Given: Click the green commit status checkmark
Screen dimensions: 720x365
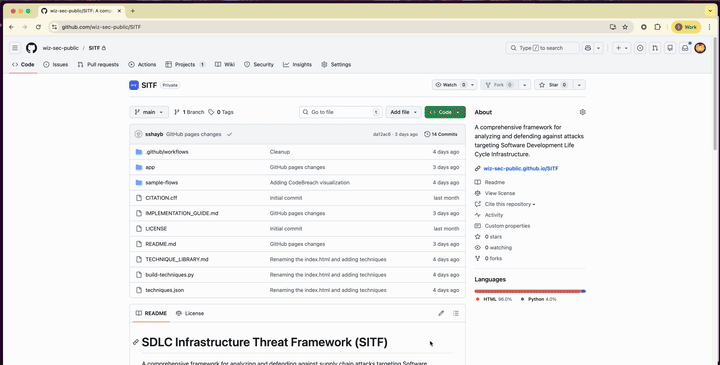Looking at the screenshot, I should [229, 134].
